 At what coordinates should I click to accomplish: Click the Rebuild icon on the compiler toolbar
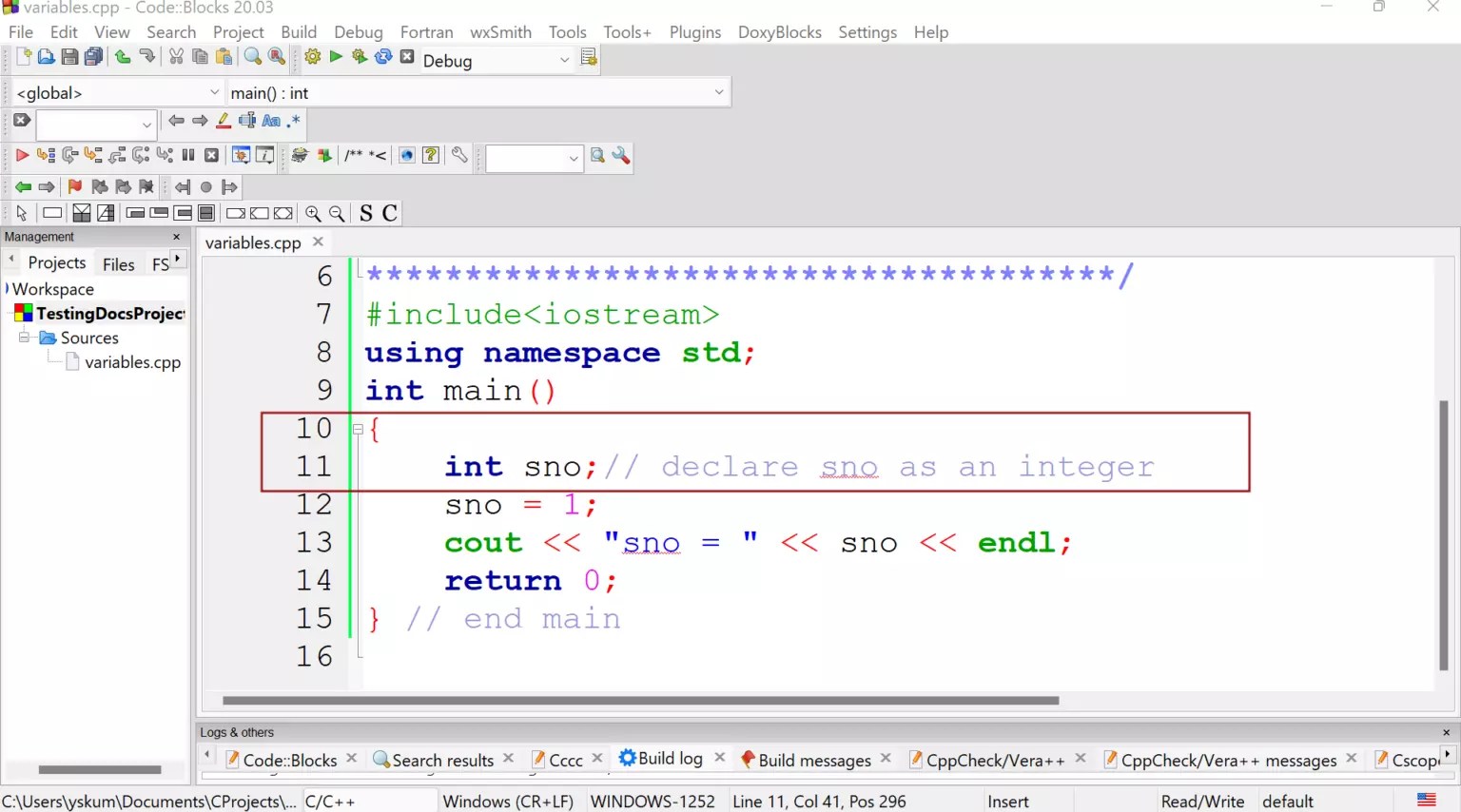[383, 57]
